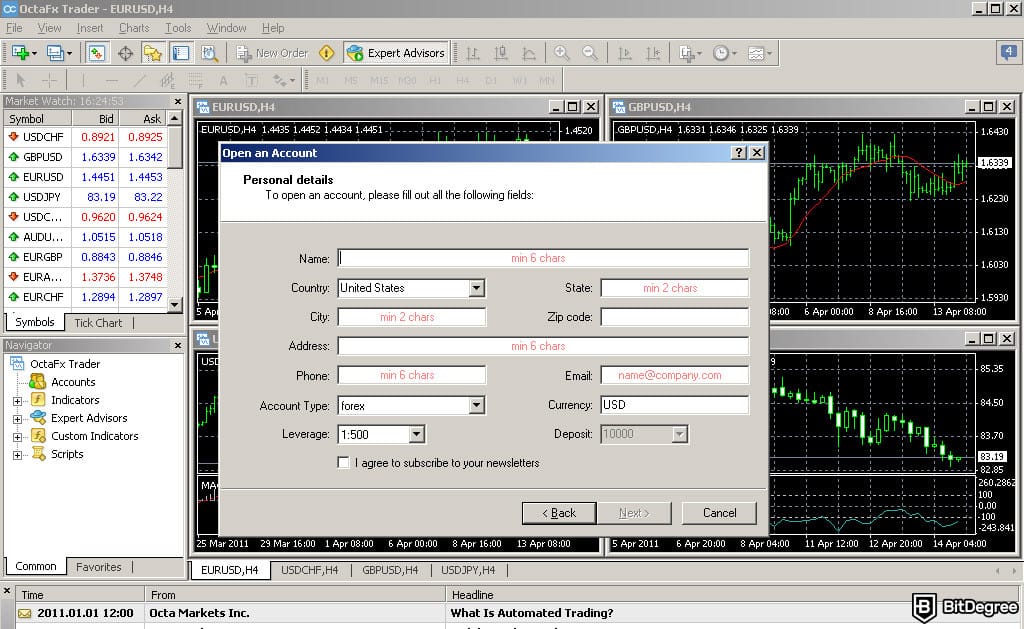This screenshot has width=1024, height=629.
Task: Select the vertical line drawing tool
Action: [83, 80]
